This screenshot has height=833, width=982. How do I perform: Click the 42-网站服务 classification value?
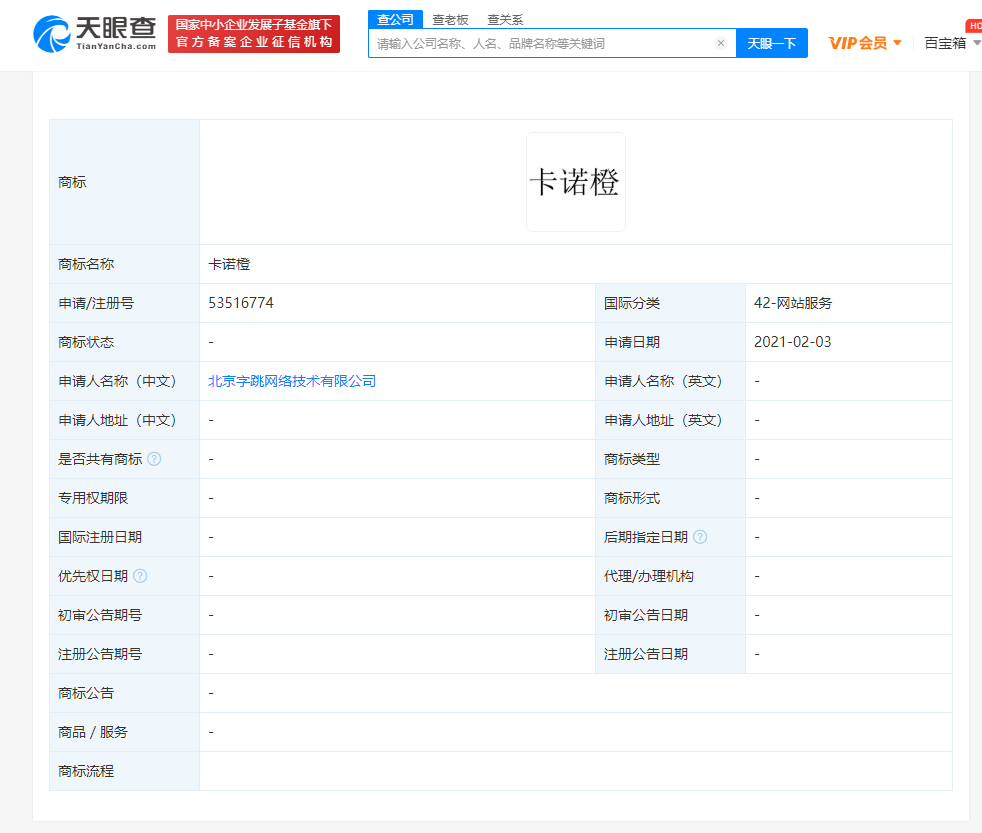coord(793,303)
